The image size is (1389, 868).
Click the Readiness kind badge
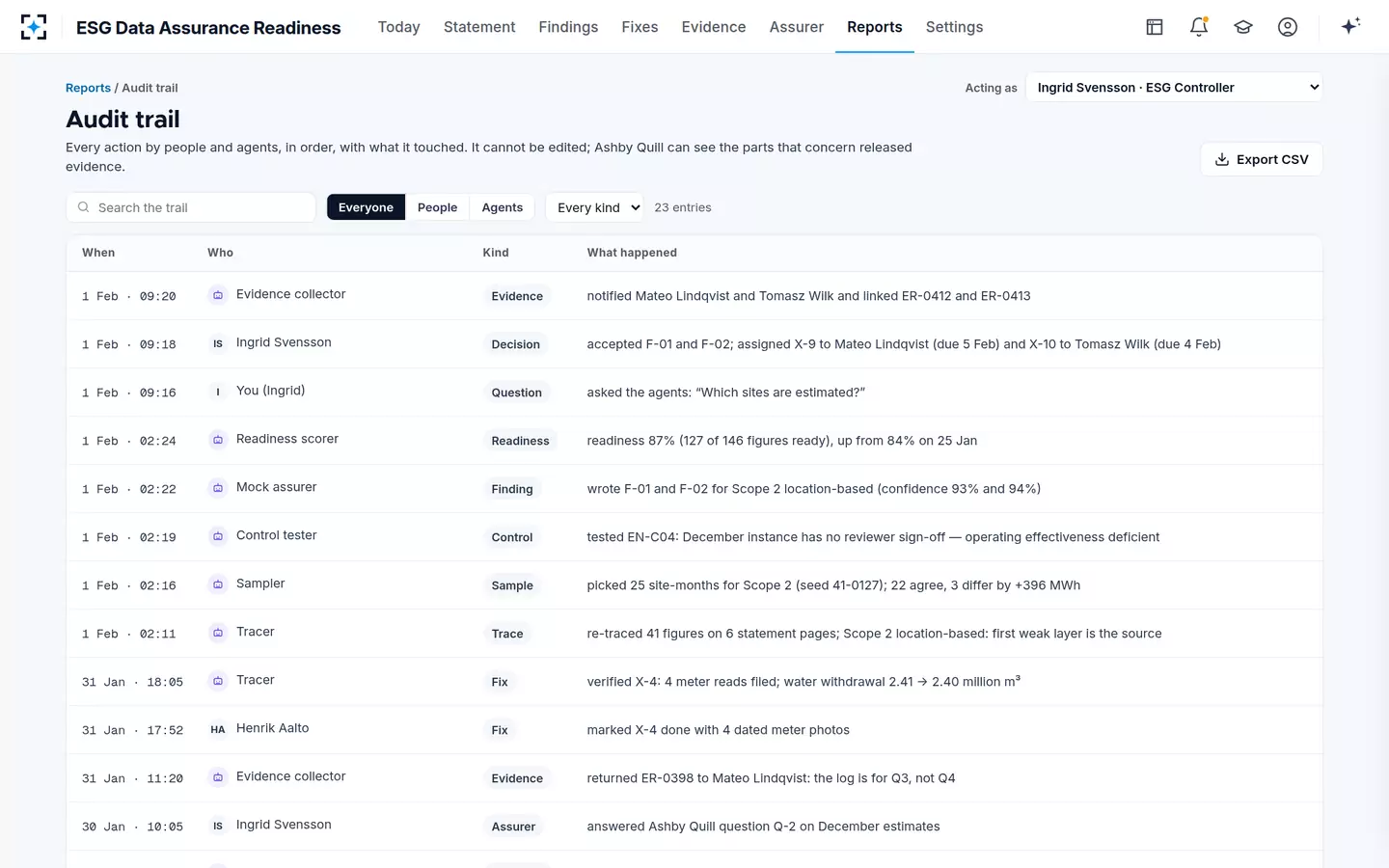521,441
